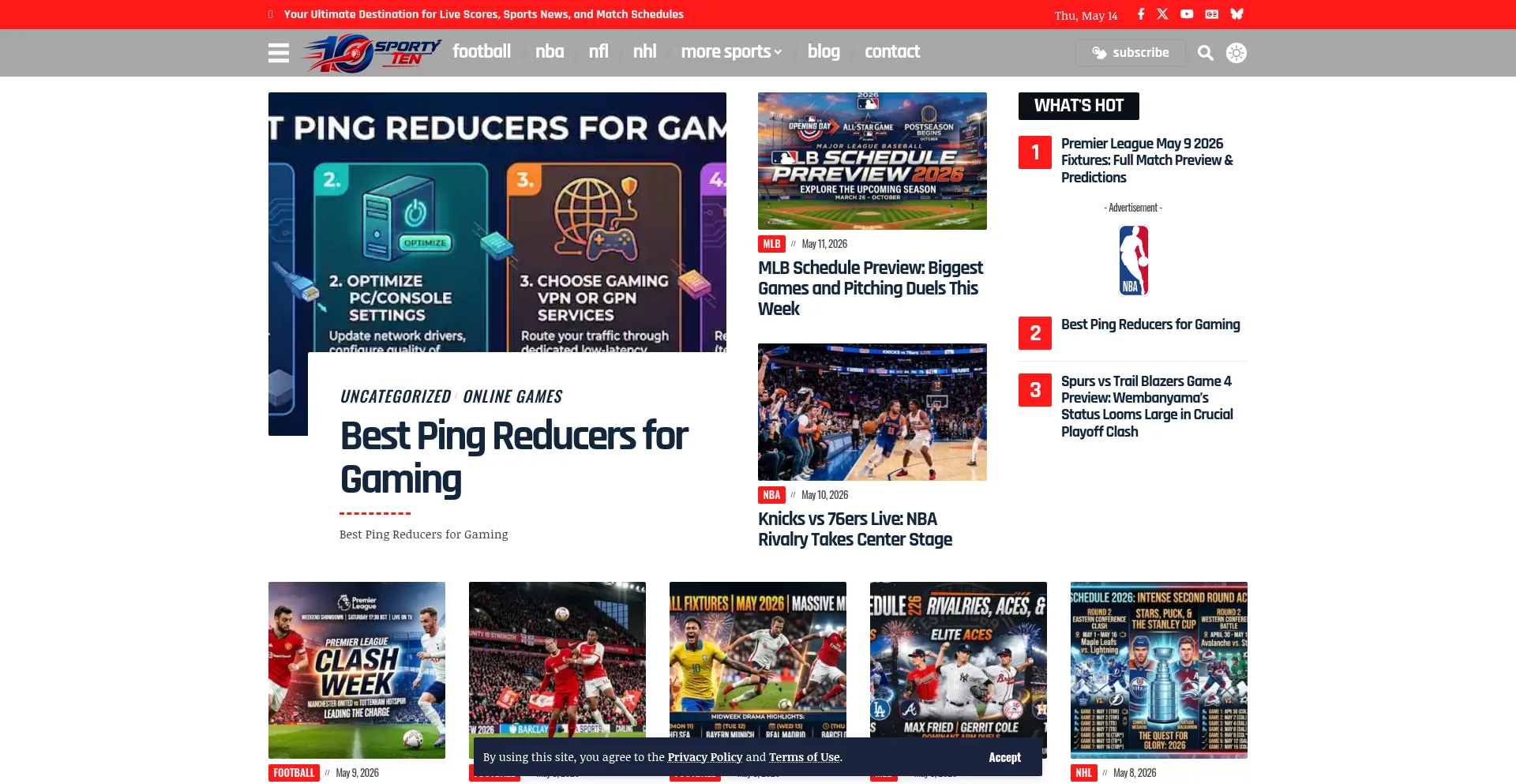1516x784 pixels.
Task: Click the red NBA category tag
Action: point(771,495)
